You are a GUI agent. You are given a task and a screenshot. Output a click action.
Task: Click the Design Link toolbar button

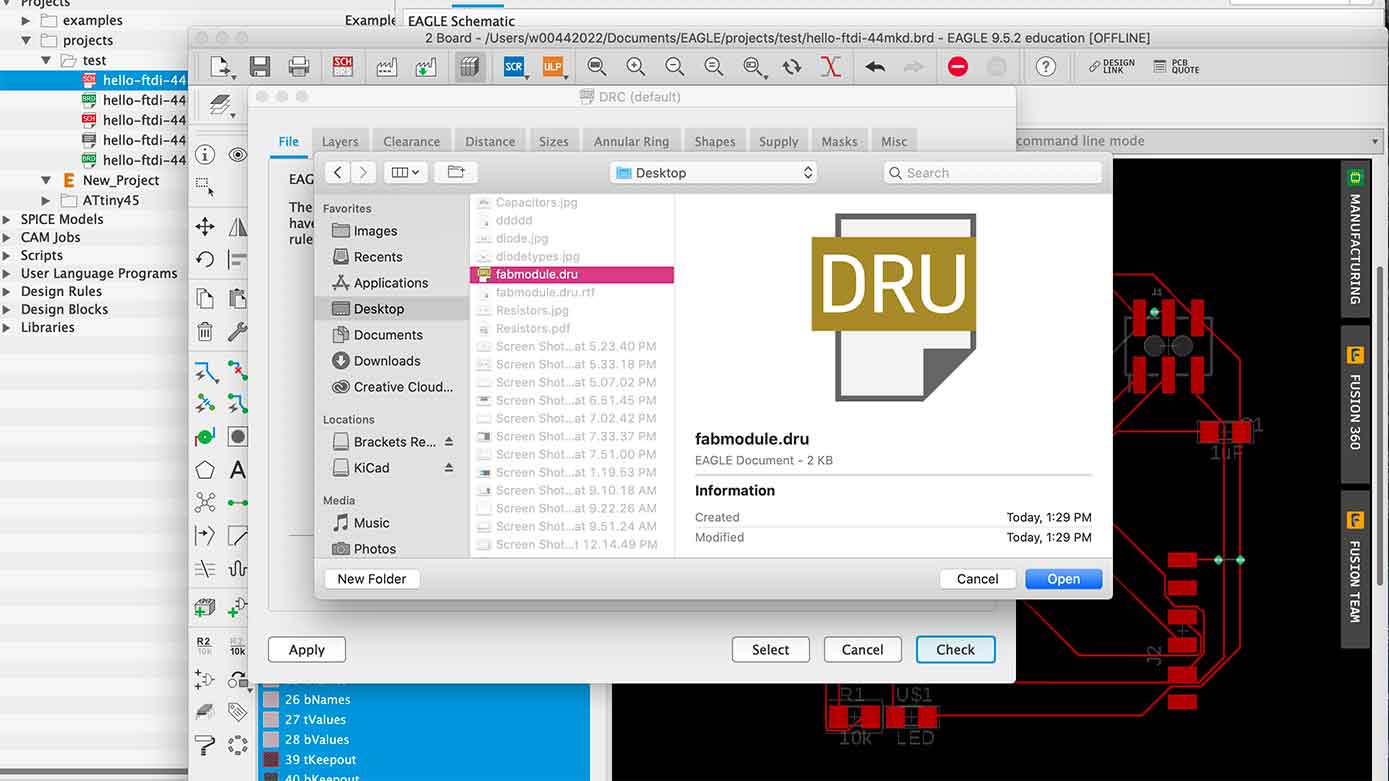pos(1112,67)
